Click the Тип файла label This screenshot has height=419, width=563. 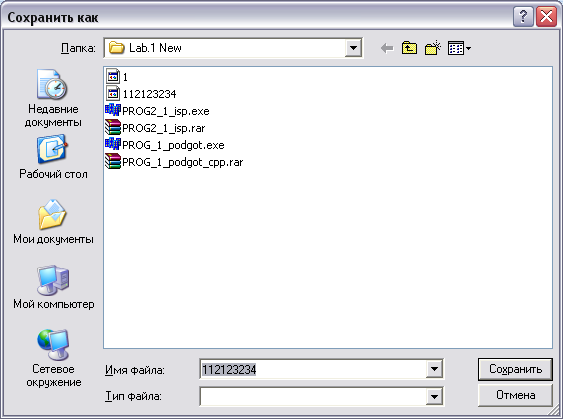tap(133, 396)
